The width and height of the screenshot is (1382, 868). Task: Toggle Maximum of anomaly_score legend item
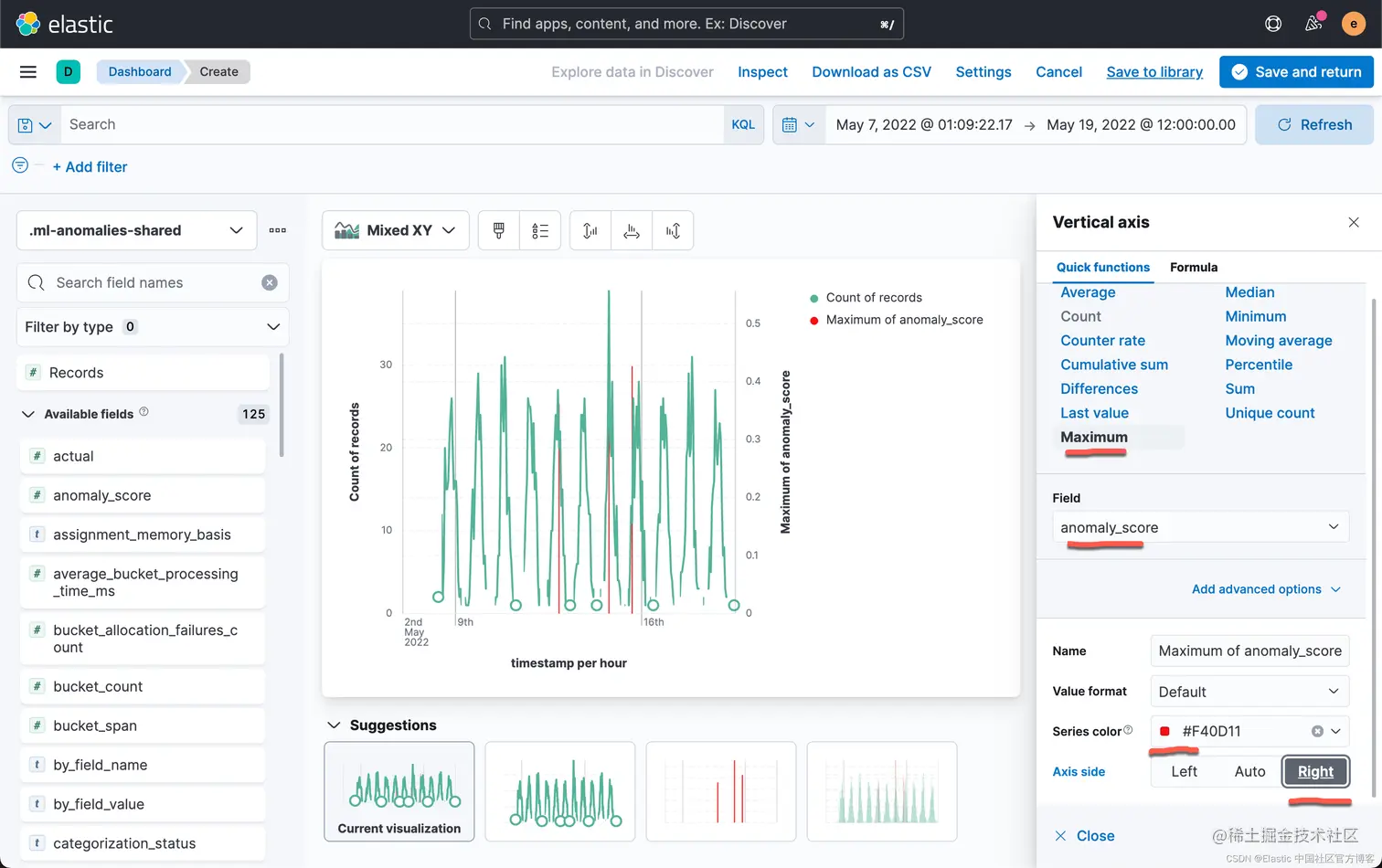click(904, 320)
